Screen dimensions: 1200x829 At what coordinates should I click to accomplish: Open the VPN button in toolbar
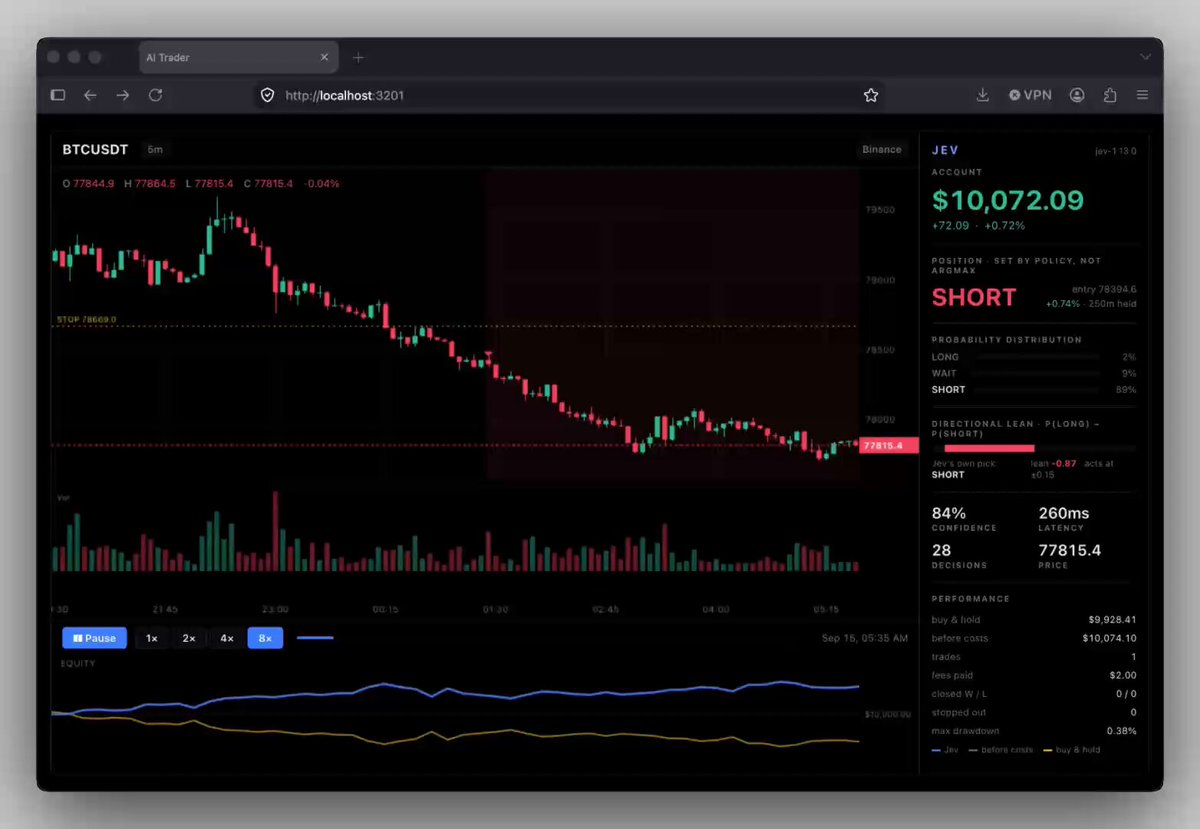(x=1030, y=95)
